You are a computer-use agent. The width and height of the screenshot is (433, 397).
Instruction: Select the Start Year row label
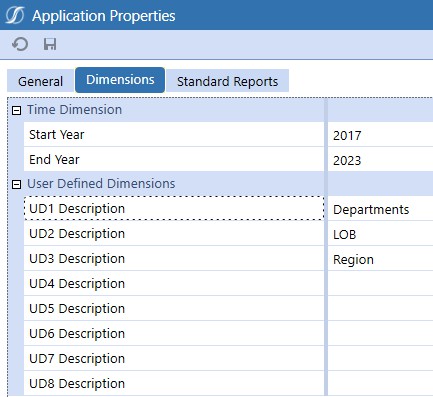pos(174,135)
